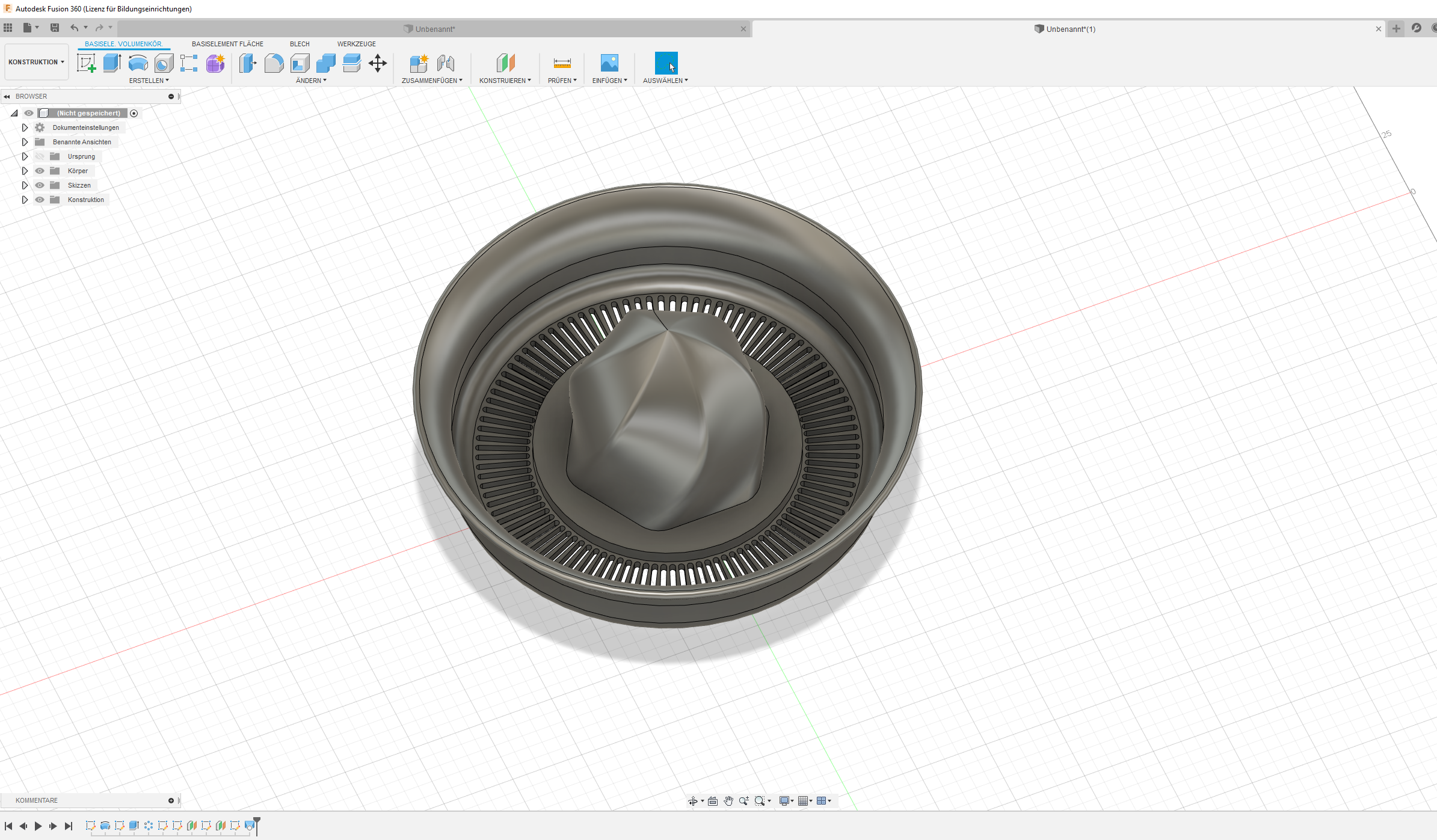Switch to the BLECH tab

click(x=300, y=44)
